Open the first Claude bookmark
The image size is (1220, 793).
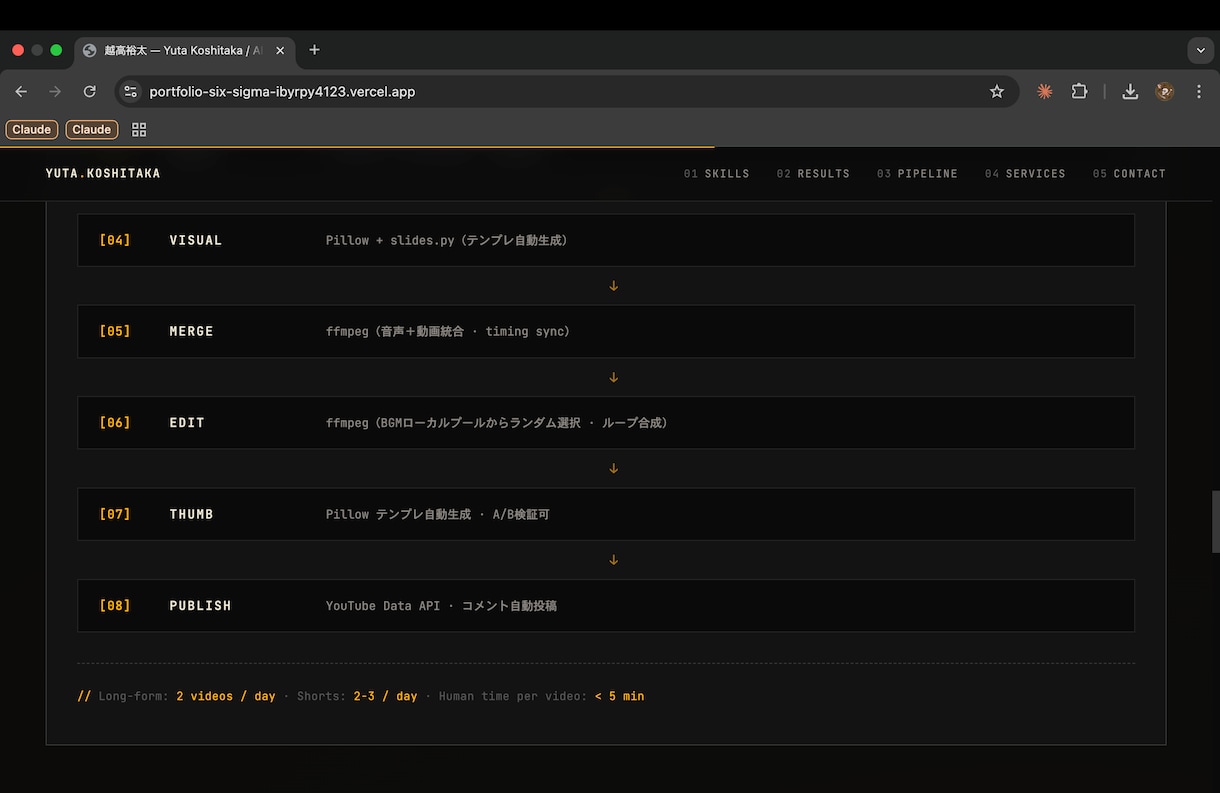click(x=32, y=130)
